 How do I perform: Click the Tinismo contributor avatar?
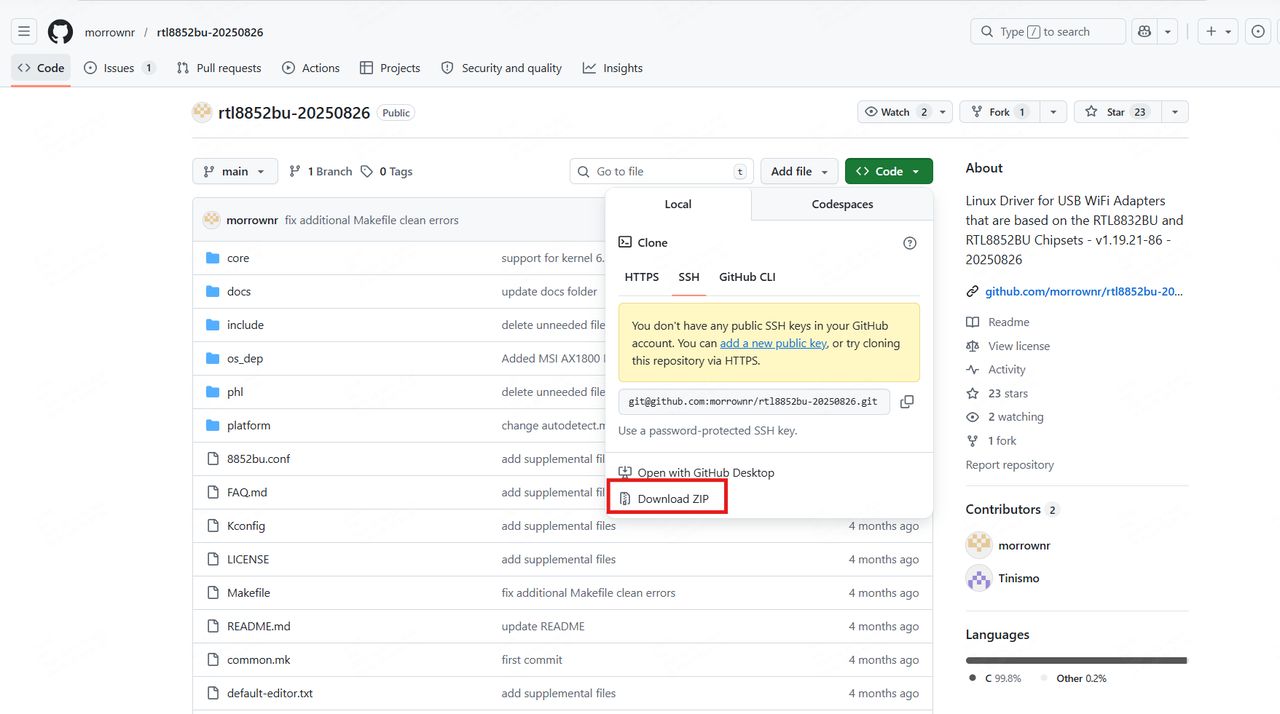[x=979, y=578]
